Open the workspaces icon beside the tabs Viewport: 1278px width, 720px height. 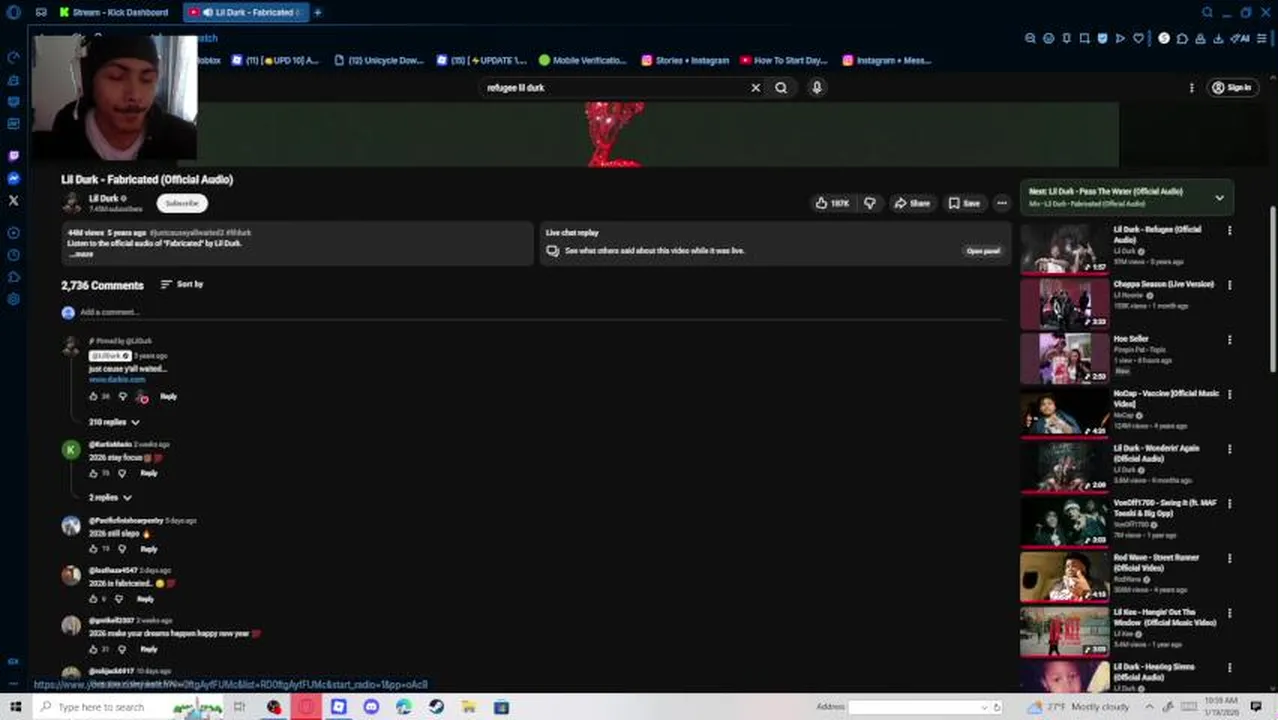pos(41,12)
